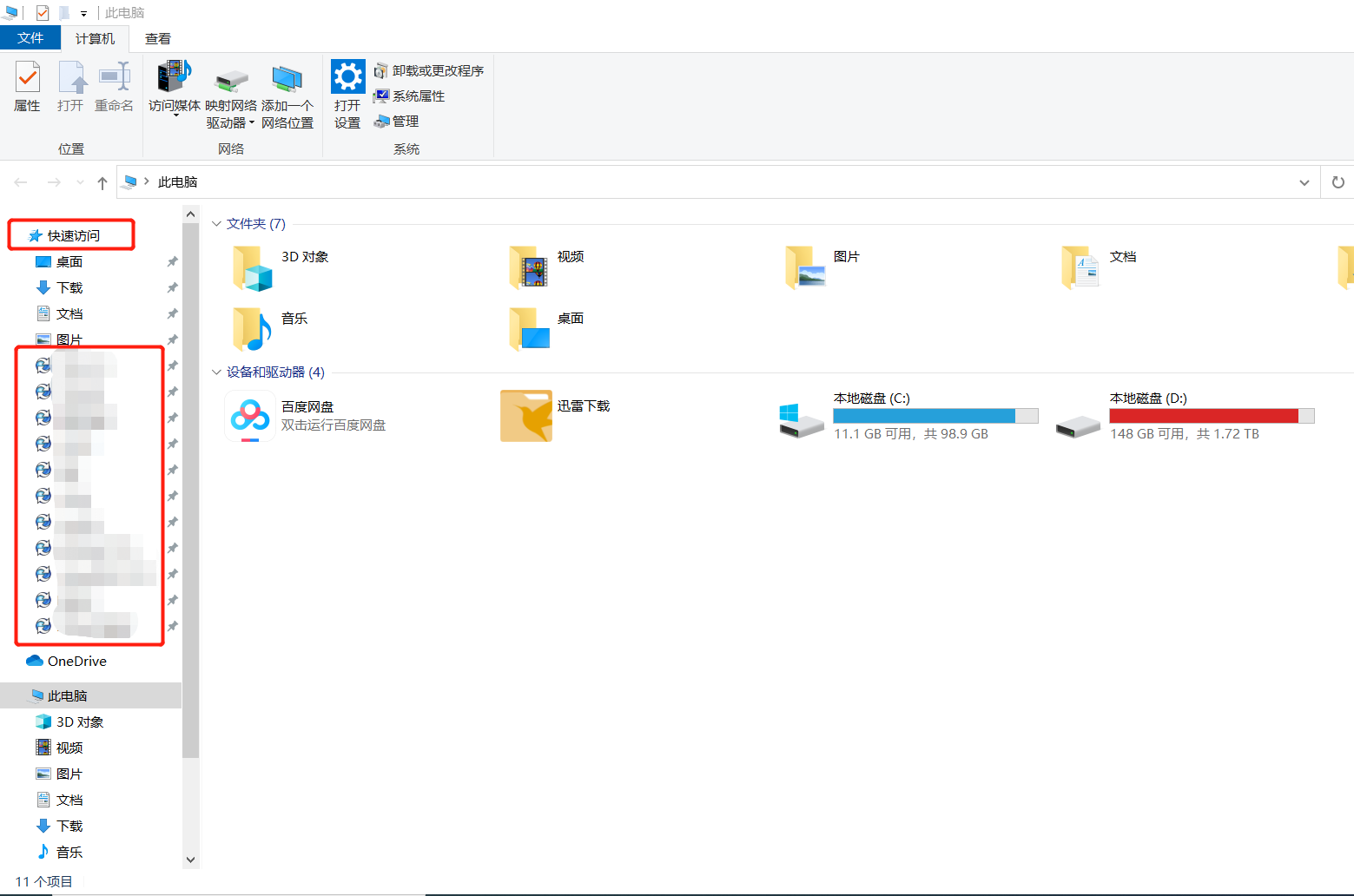
Task: Launch 卸载或更改程序 uninstall programs
Action: 429,70
